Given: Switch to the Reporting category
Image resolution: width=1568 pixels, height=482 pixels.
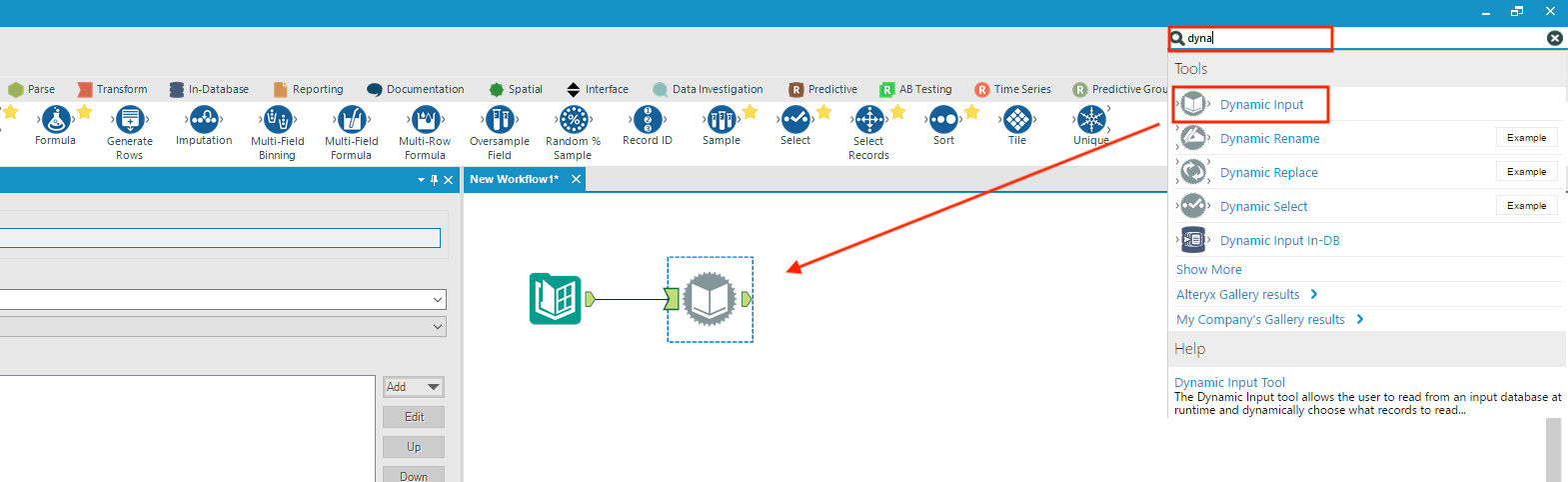Looking at the screenshot, I should click(308, 89).
